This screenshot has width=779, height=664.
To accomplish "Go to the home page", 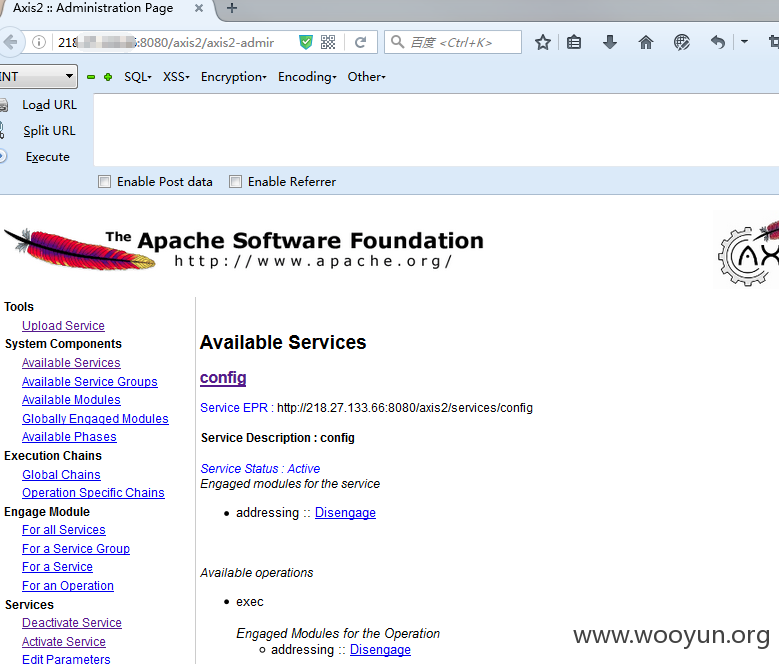I will click(x=645, y=42).
